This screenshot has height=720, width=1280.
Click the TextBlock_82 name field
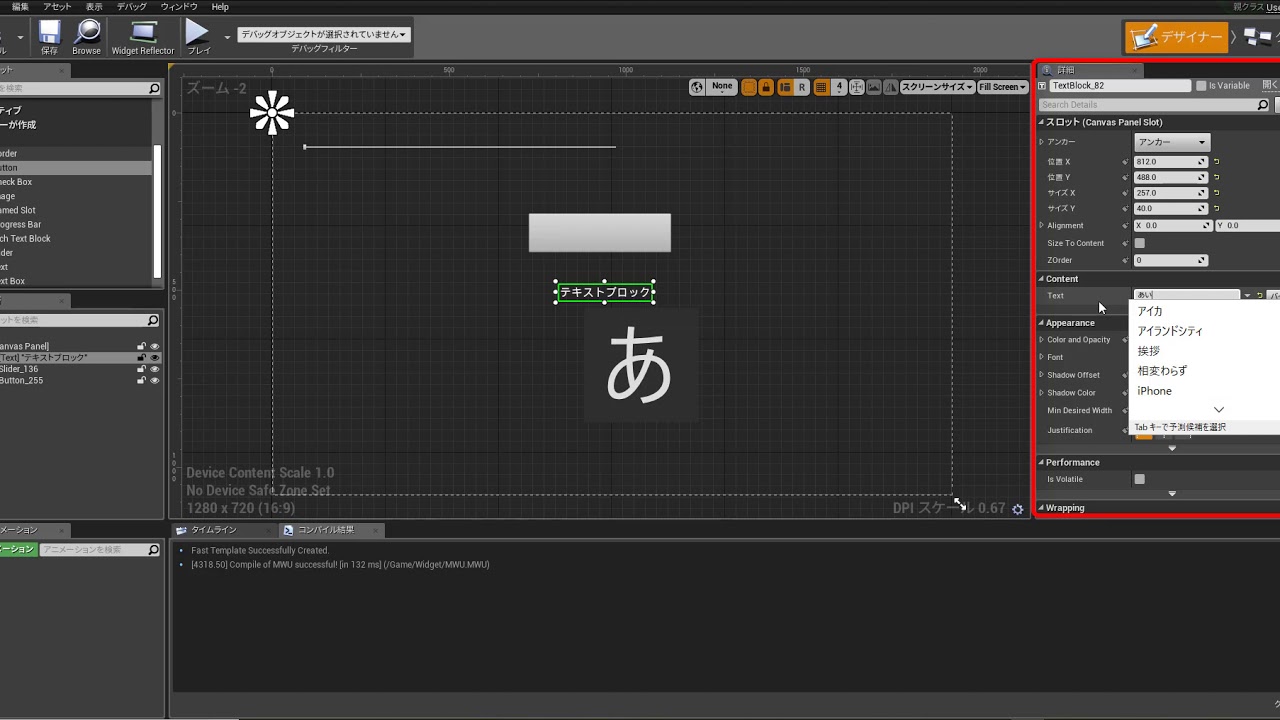click(1120, 86)
